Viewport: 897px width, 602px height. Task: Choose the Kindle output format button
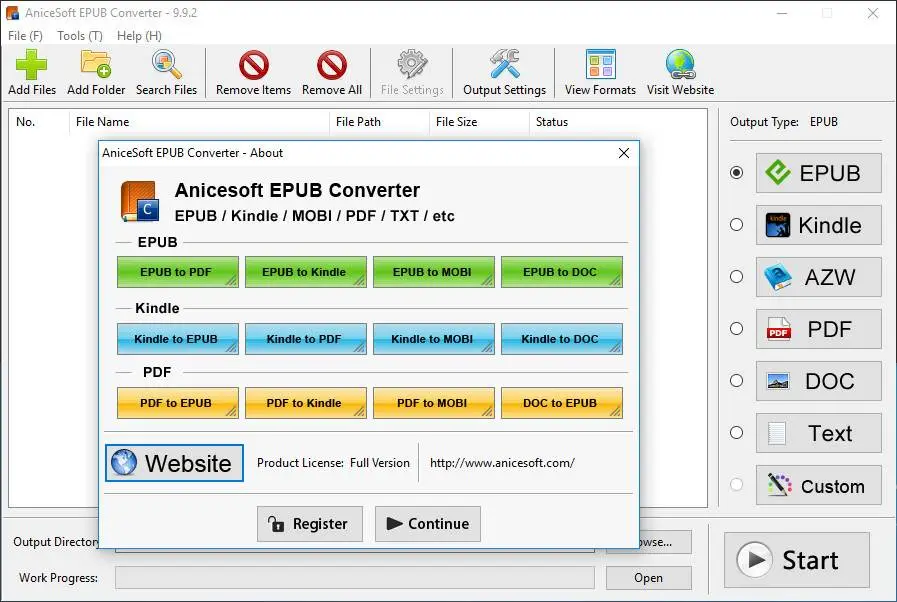coord(819,225)
